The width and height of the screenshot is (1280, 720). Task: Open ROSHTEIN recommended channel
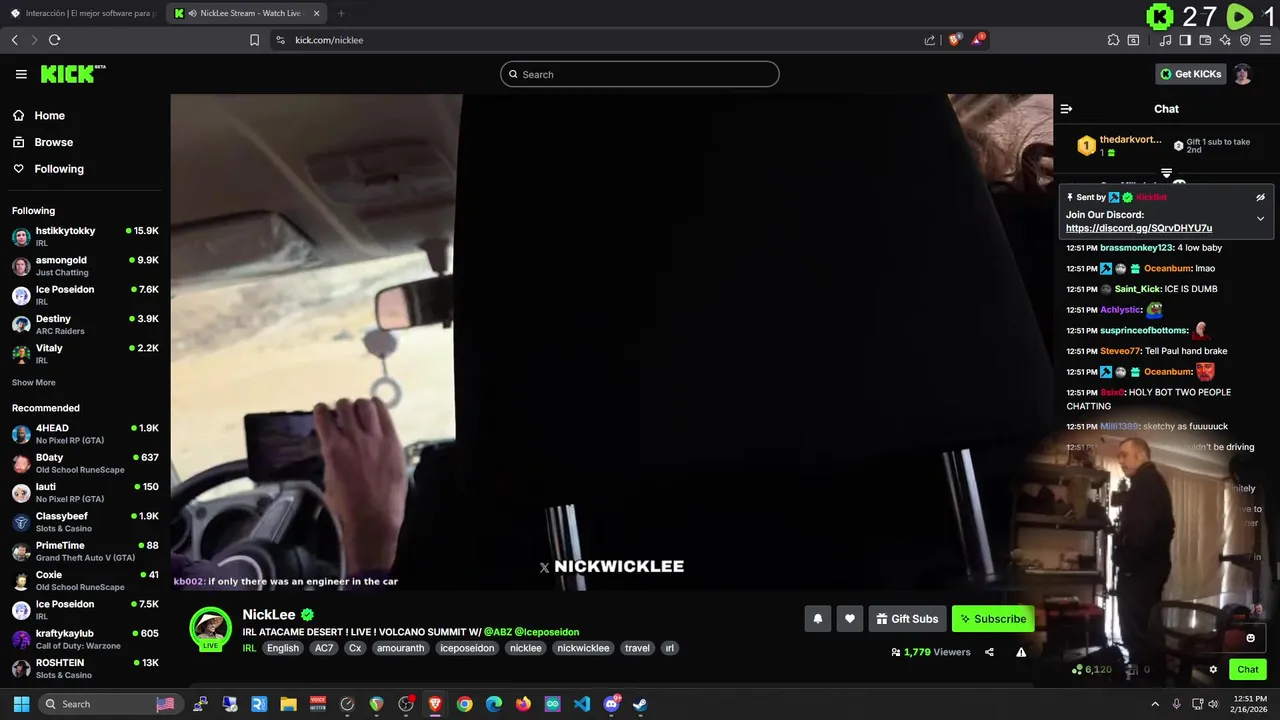tap(85, 669)
